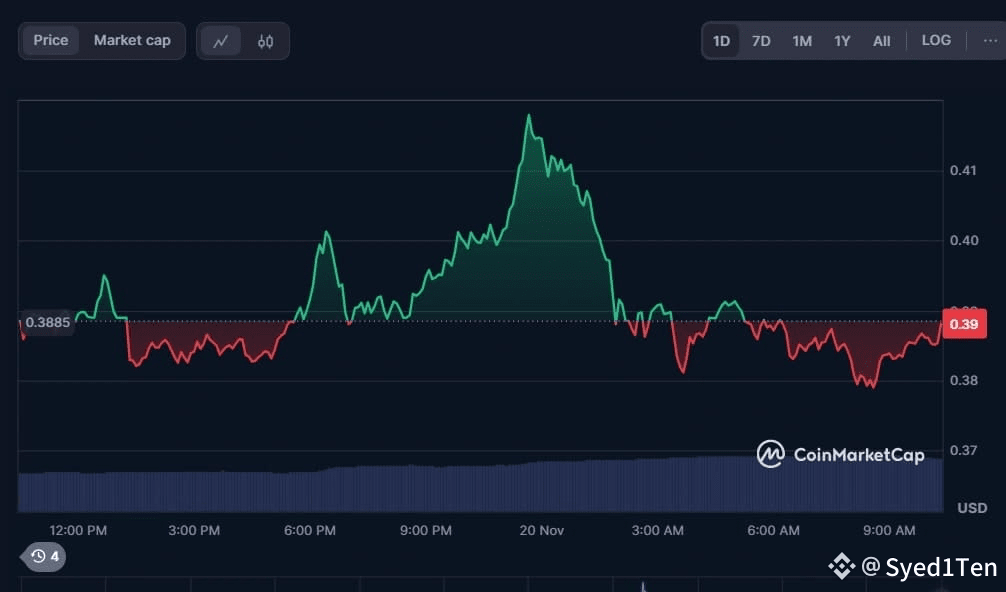Click the 0.37 price axis label
This screenshot has width=1006, height=592.
(x=963, y=450)
